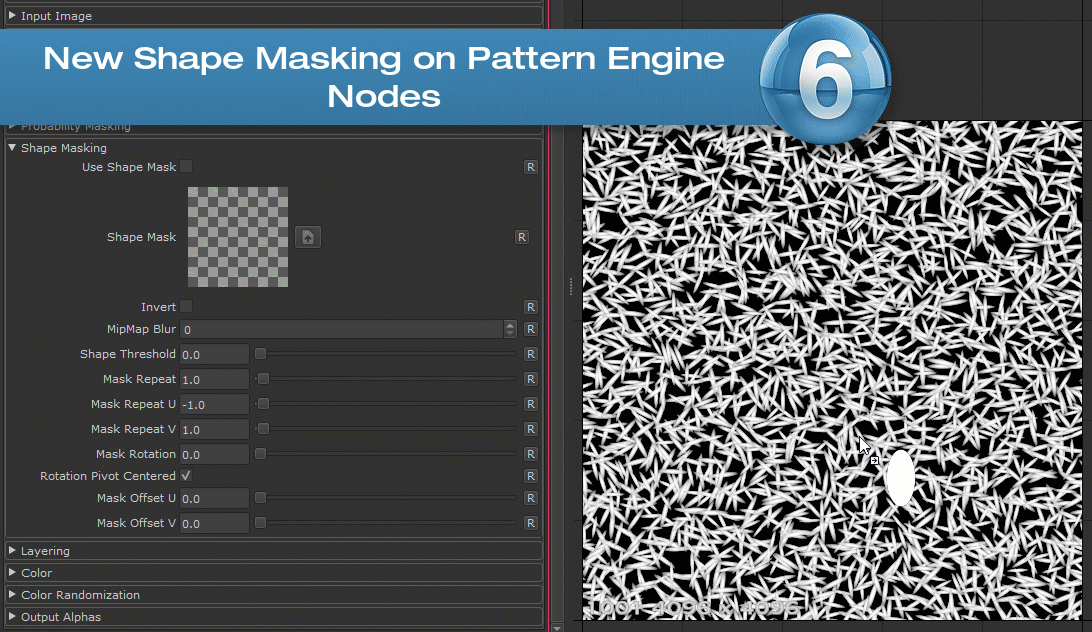
Task: Reset the Invert parameter
Action: 531,307
